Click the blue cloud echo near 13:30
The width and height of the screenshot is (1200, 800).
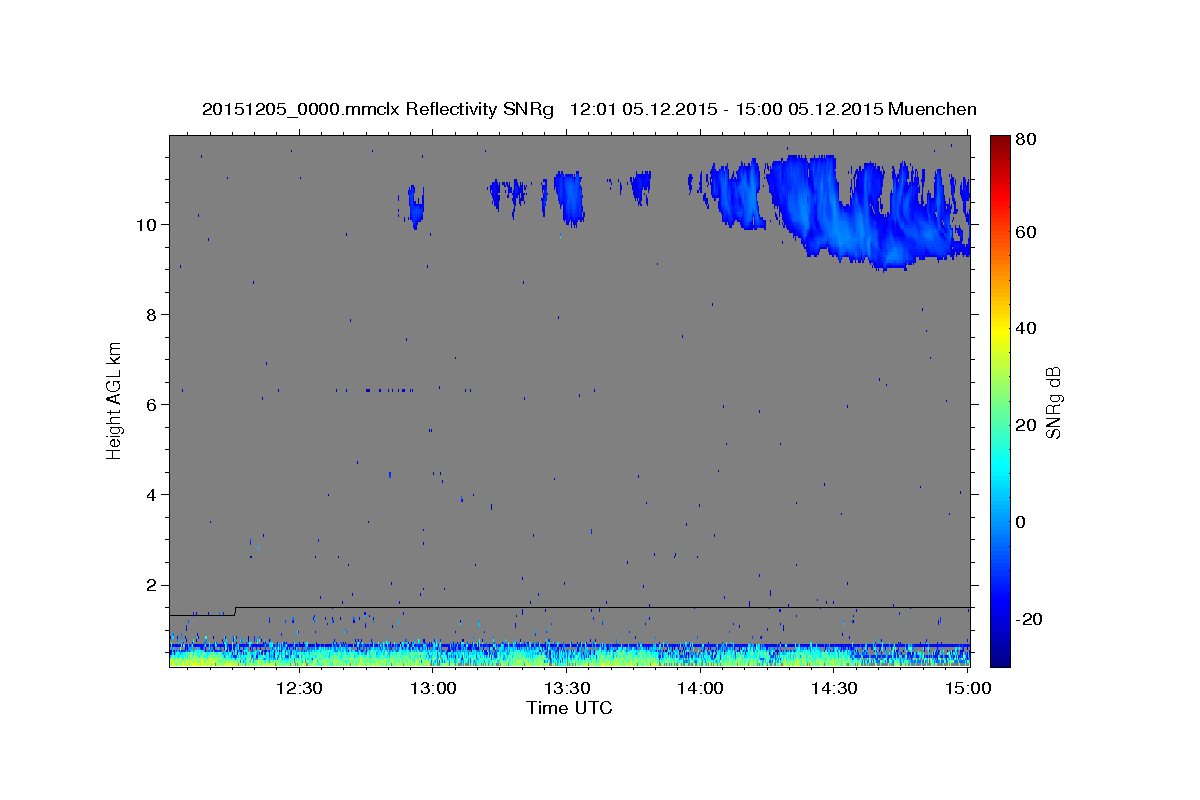(x=569, y=197)
